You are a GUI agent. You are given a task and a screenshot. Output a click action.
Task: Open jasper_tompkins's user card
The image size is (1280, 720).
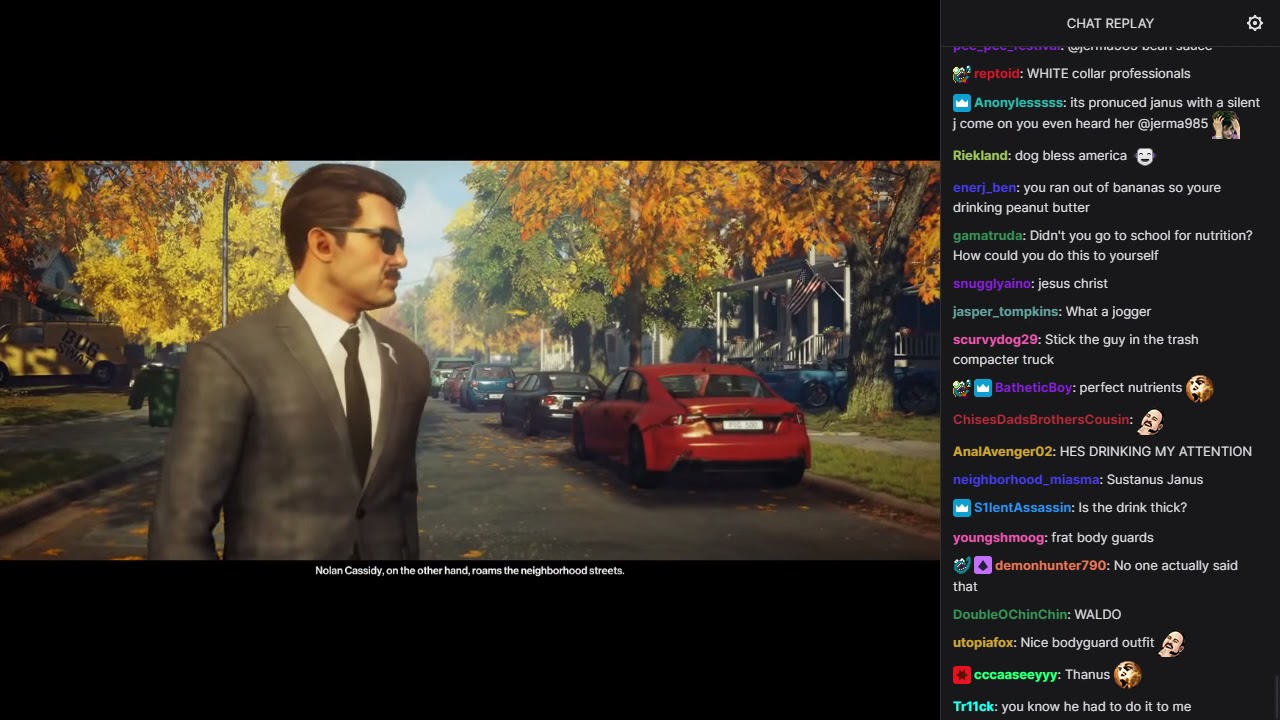click(x=1006, y=312)
